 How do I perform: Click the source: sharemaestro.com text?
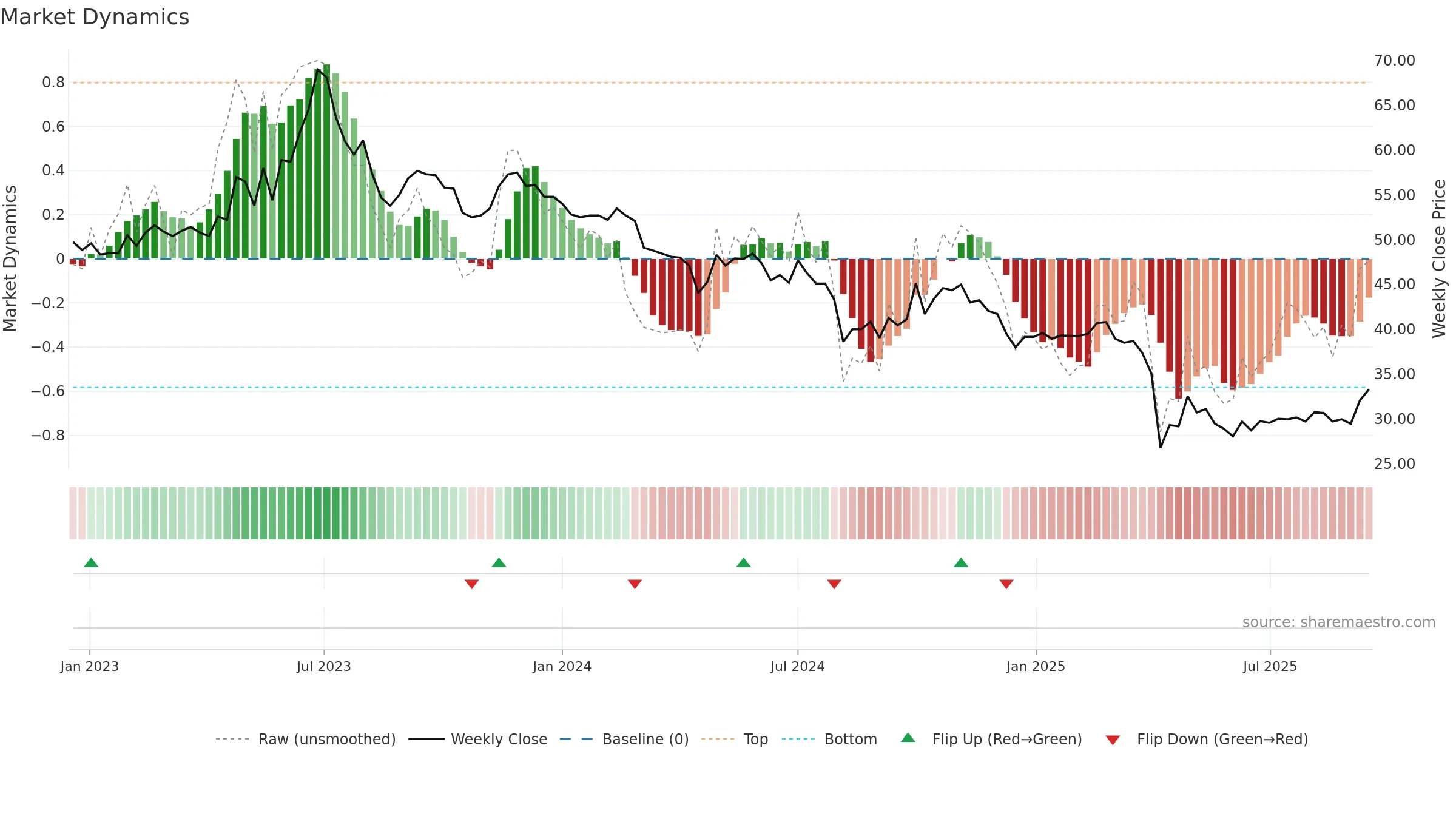click(x=1339, y=622)
